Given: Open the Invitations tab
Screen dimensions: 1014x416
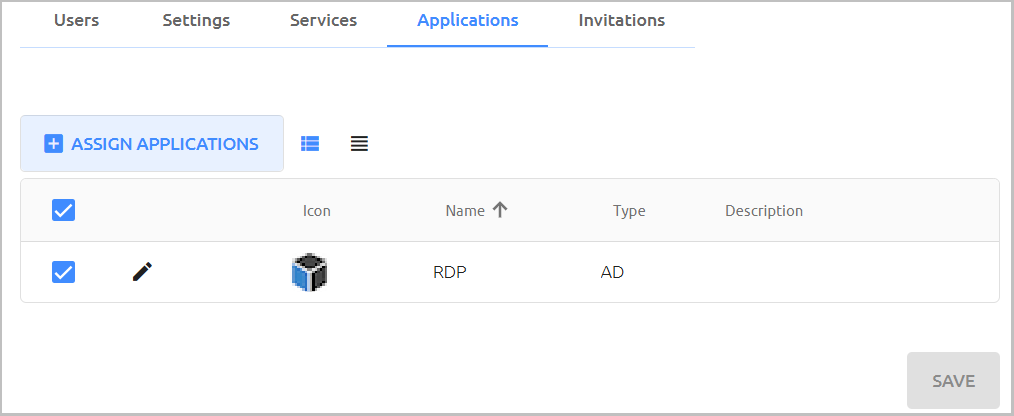Looking at the screenshot, I should click(x=621, y=21).
